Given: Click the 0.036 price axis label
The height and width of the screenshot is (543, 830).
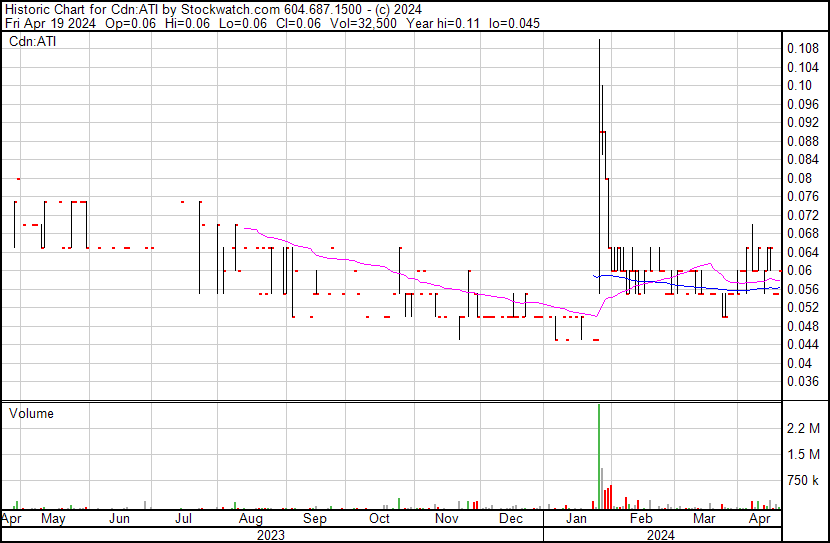Looking at the screenshot, I should click(802, 382).
